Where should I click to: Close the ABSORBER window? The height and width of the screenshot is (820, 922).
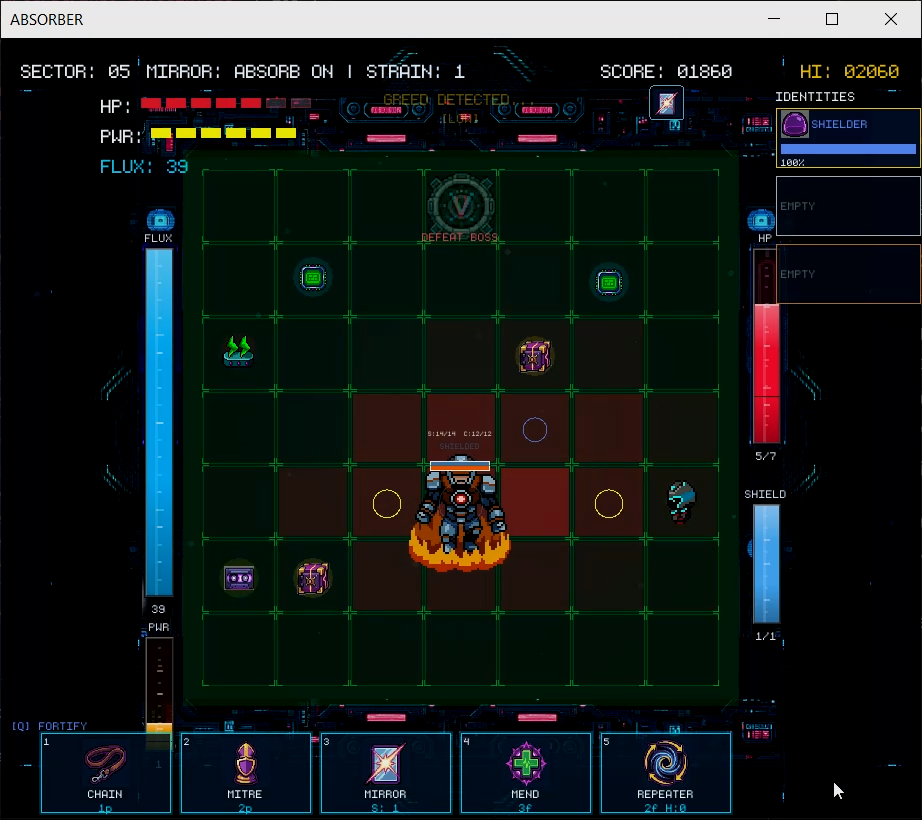(x=891, y=19)
